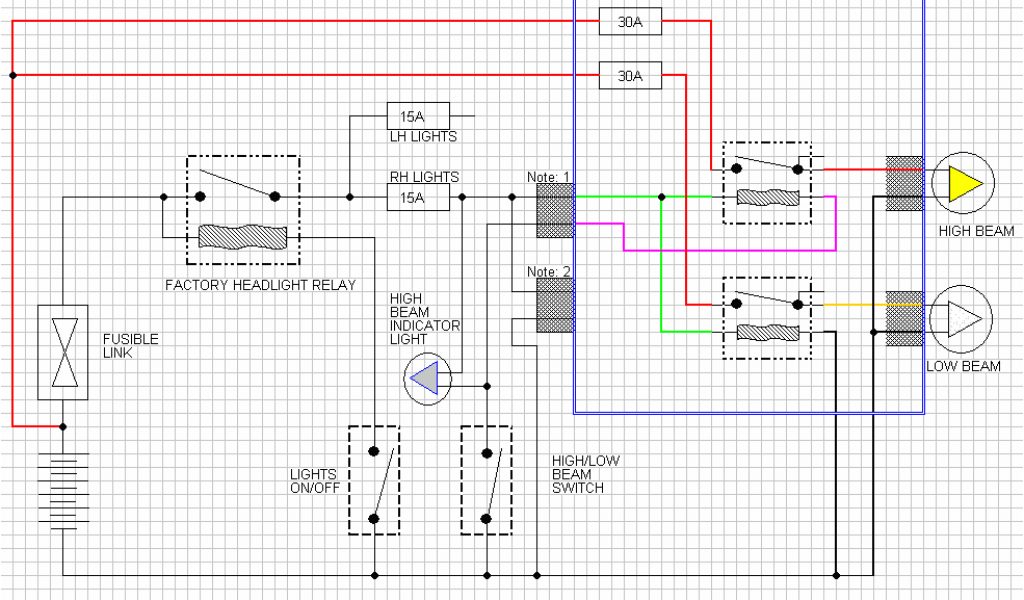1024x600 pixels.
Task: Click the connector beside the high beam lamp
Action: pyautogui.click(x=905, y=184)
